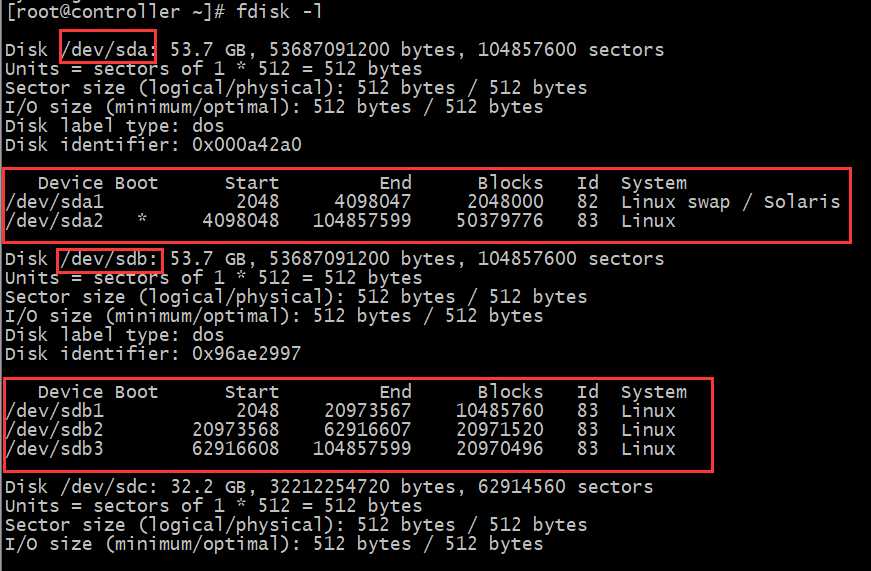Click the 50379776 blocks value
Image resolution: width=871 pixels, height=571 pixels.
tap(499, 221)
